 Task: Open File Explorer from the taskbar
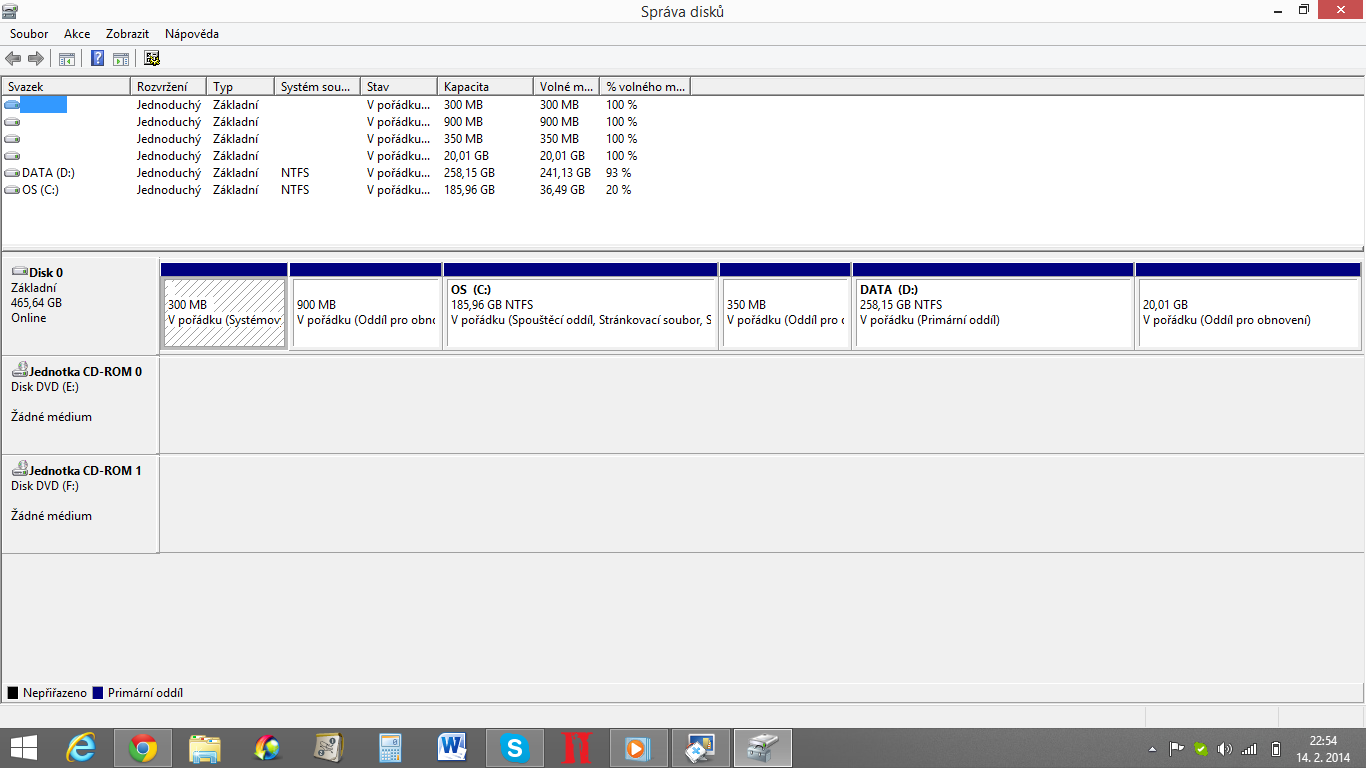205,748
